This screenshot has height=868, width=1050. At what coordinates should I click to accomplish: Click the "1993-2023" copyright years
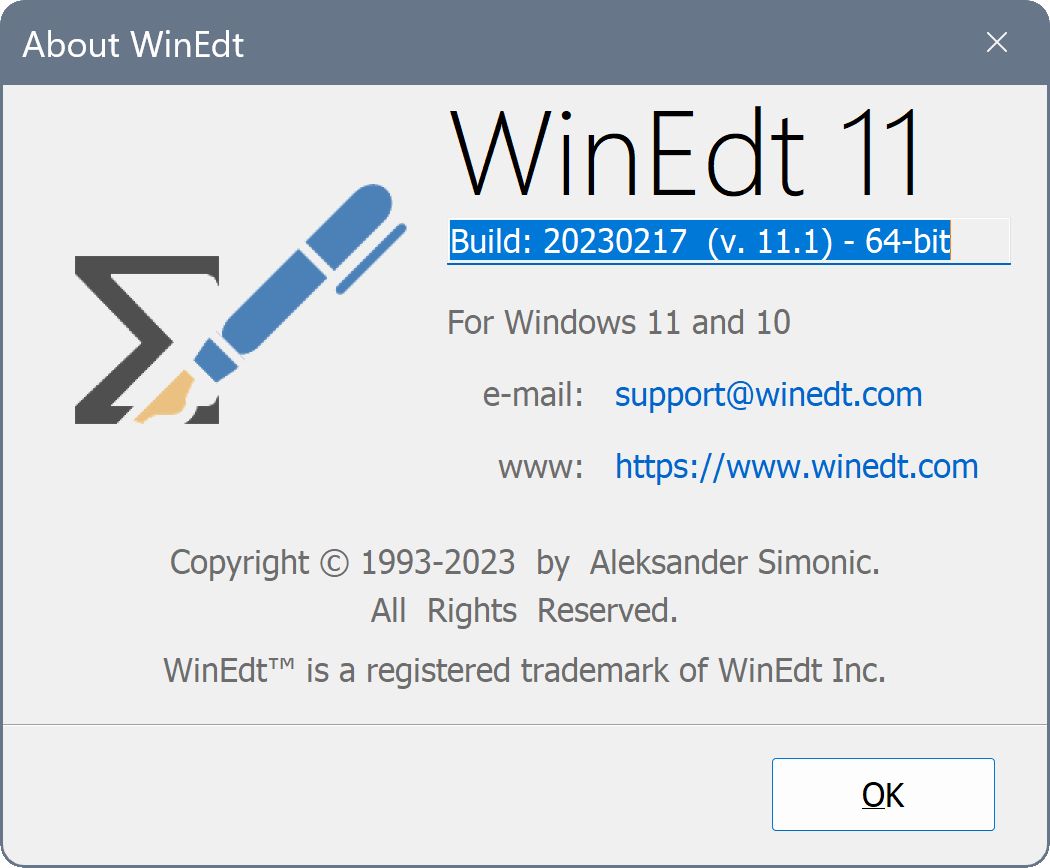tap(438, 563)
